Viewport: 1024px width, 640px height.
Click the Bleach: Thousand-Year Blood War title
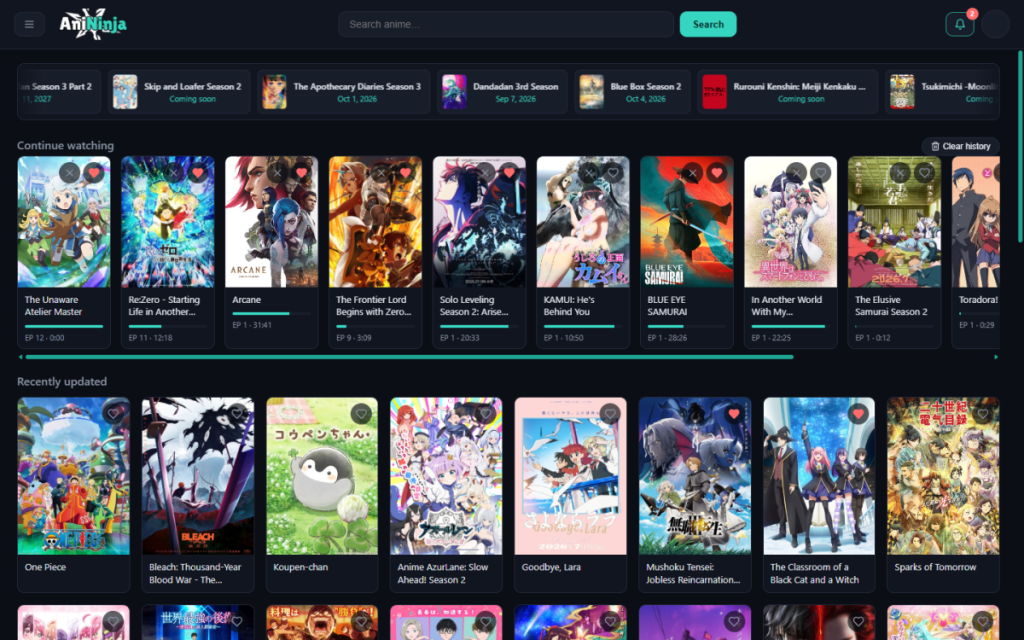click(x=195, y=573)
